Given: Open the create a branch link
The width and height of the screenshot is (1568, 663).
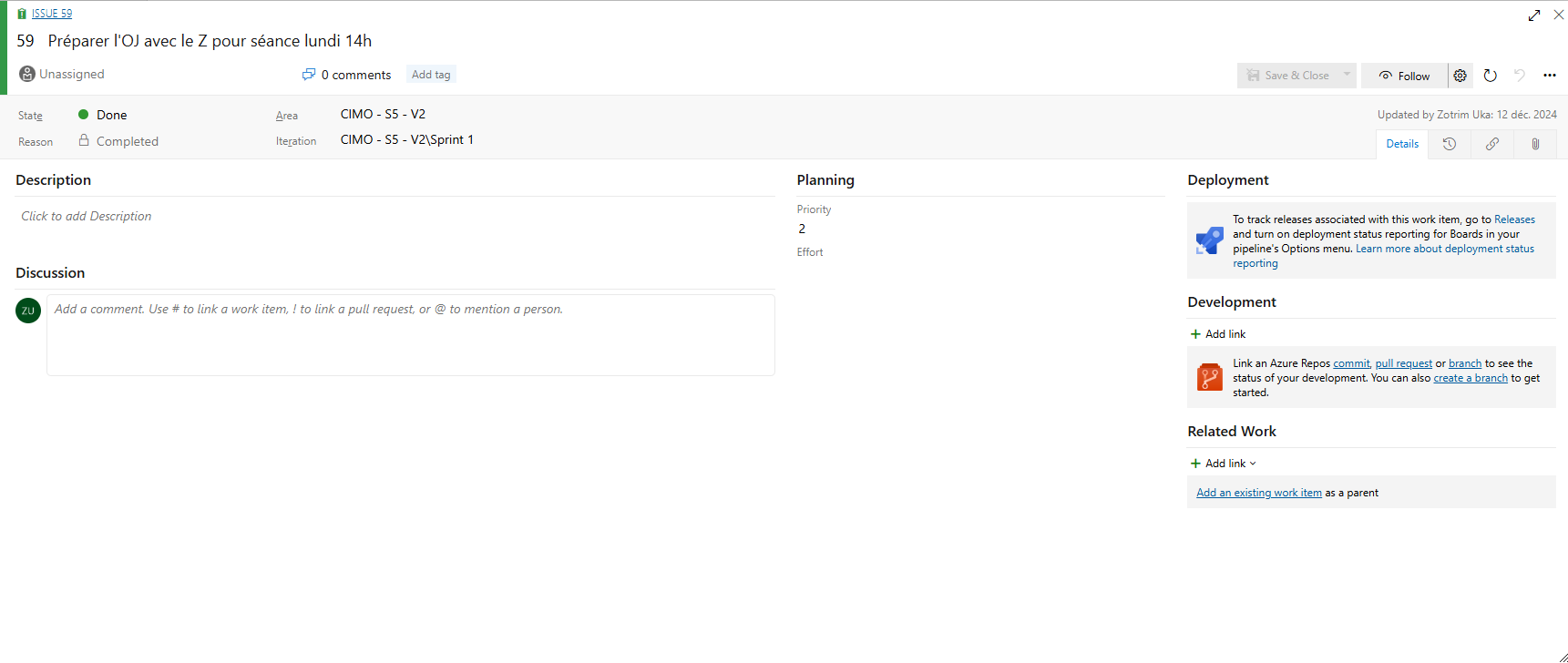Looking at the screenshot, I should [1470, 378].
